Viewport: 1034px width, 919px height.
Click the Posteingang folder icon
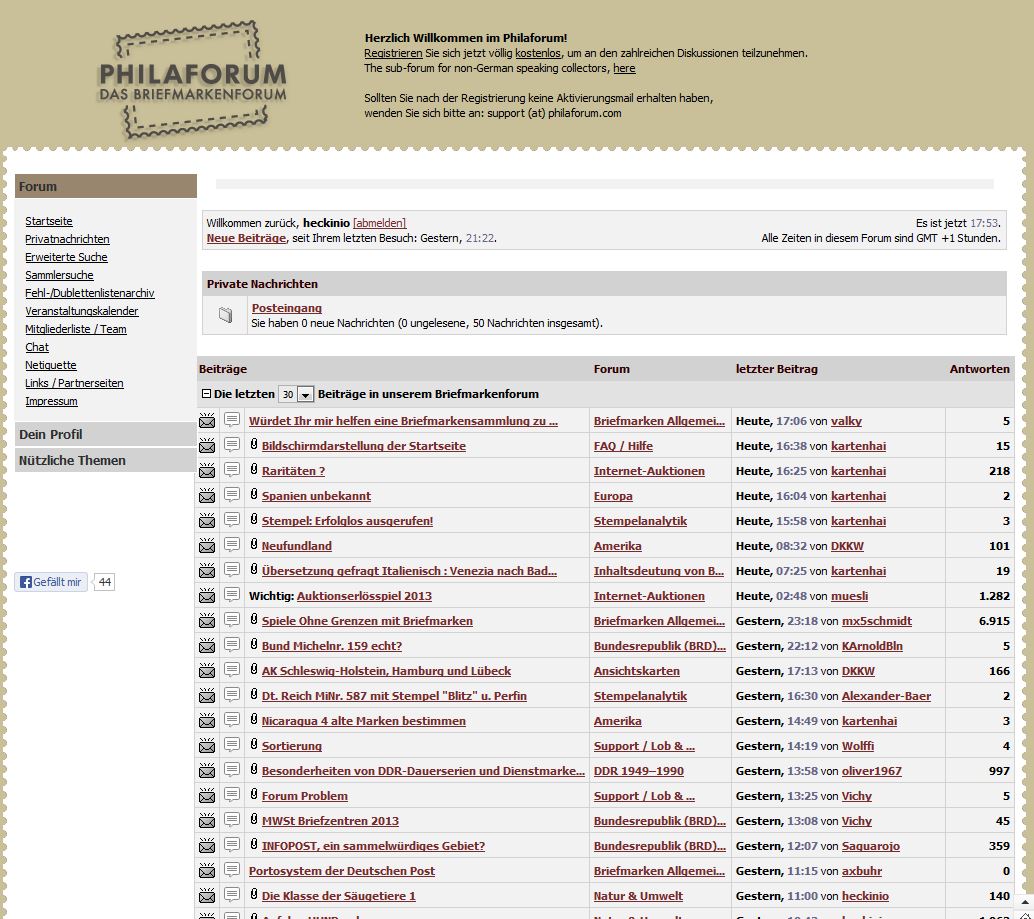tap(226, 316)
